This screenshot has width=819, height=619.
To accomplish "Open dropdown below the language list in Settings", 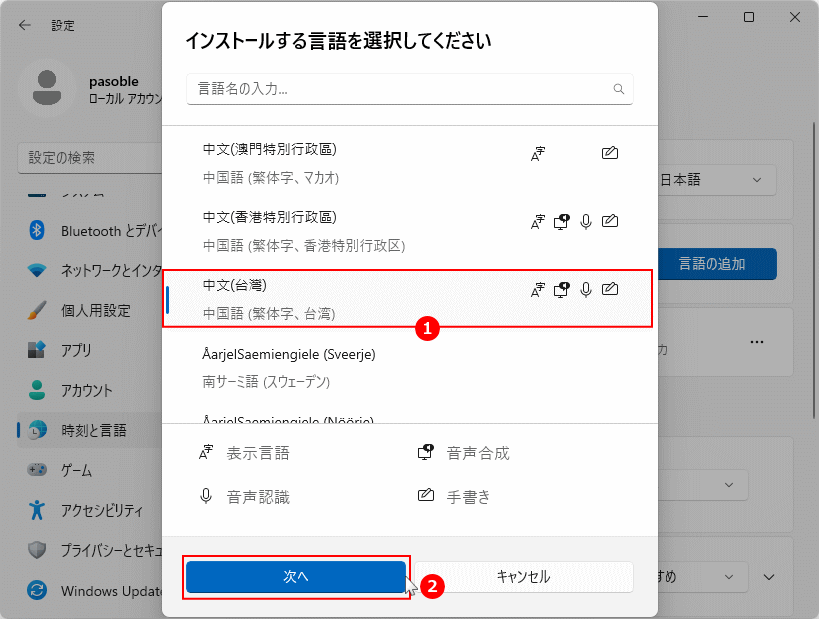I will tap(703, 485).
